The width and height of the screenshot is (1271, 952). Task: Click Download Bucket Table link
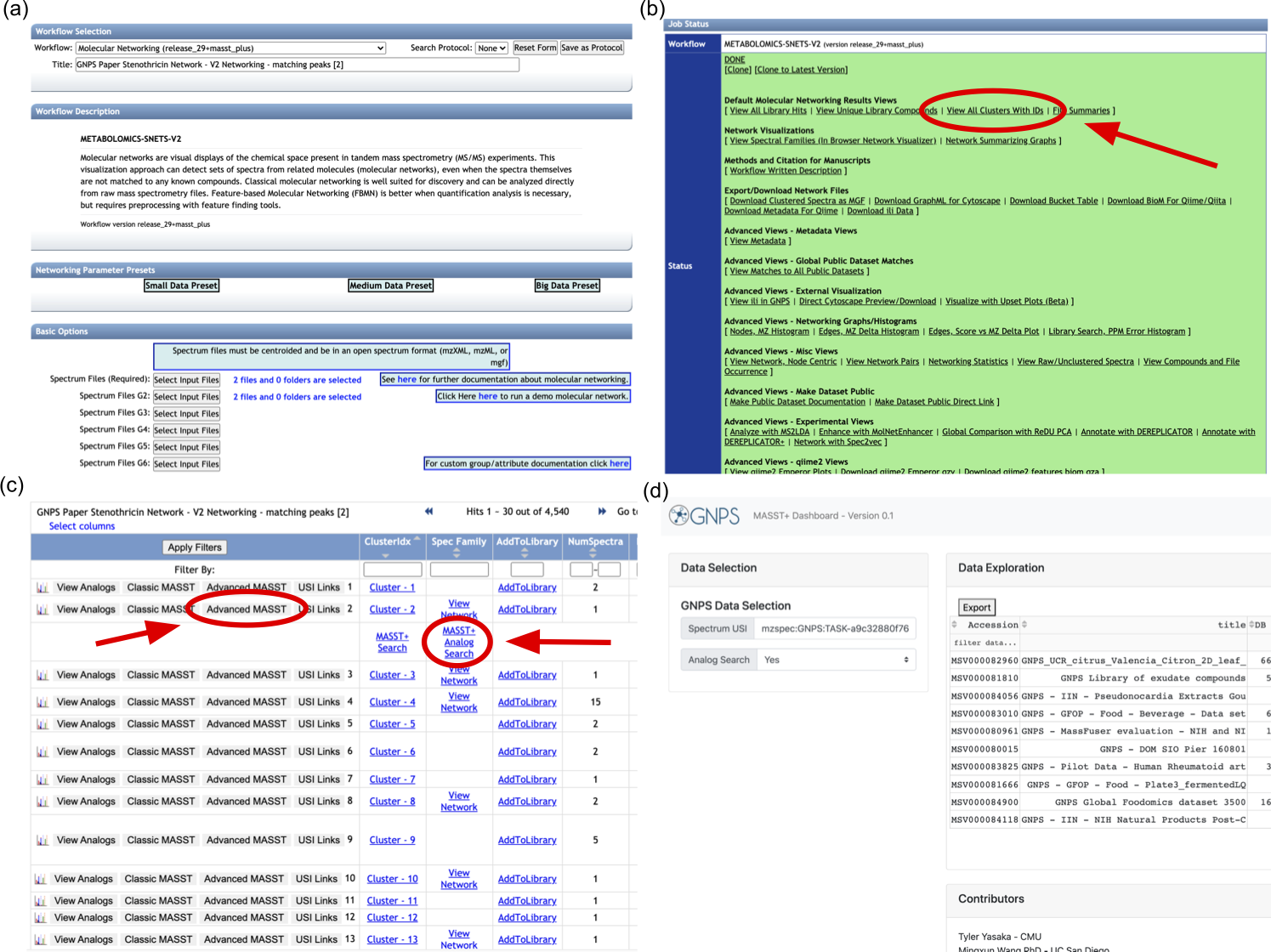point(1053,201)
